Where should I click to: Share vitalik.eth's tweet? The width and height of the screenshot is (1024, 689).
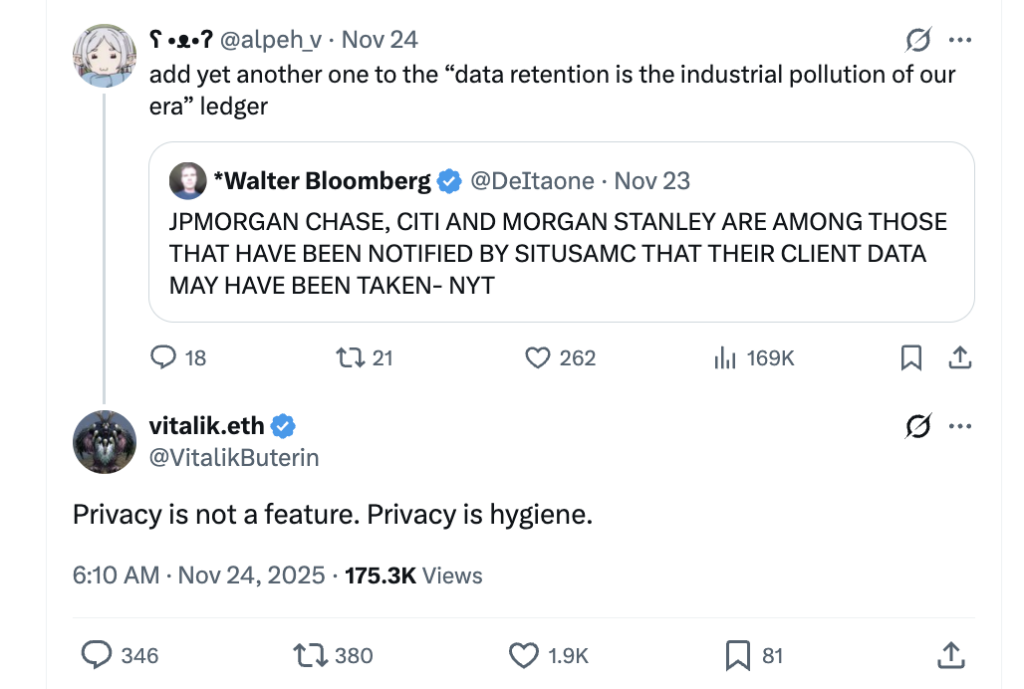(951, 655)
